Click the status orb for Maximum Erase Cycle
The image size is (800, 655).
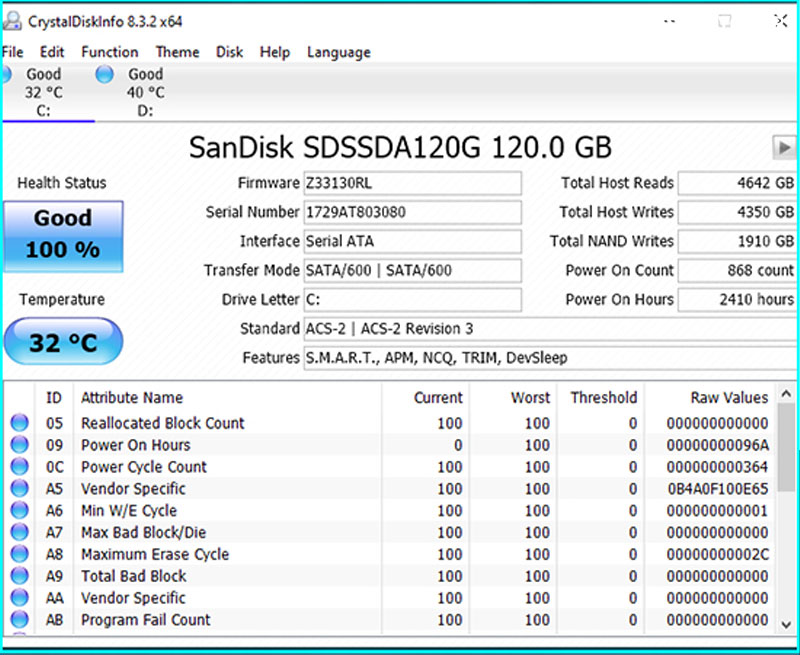(19, 554)
